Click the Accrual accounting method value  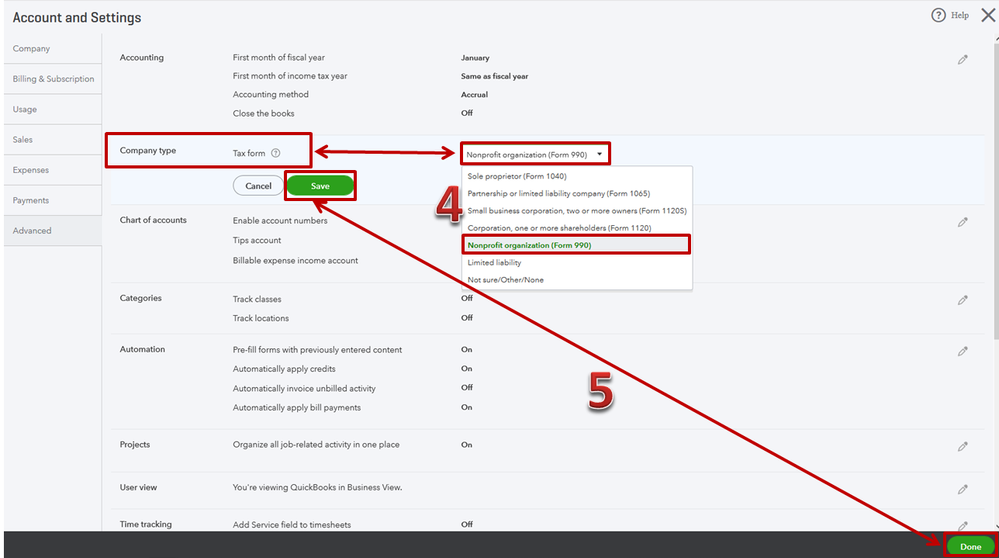point(474,94)
